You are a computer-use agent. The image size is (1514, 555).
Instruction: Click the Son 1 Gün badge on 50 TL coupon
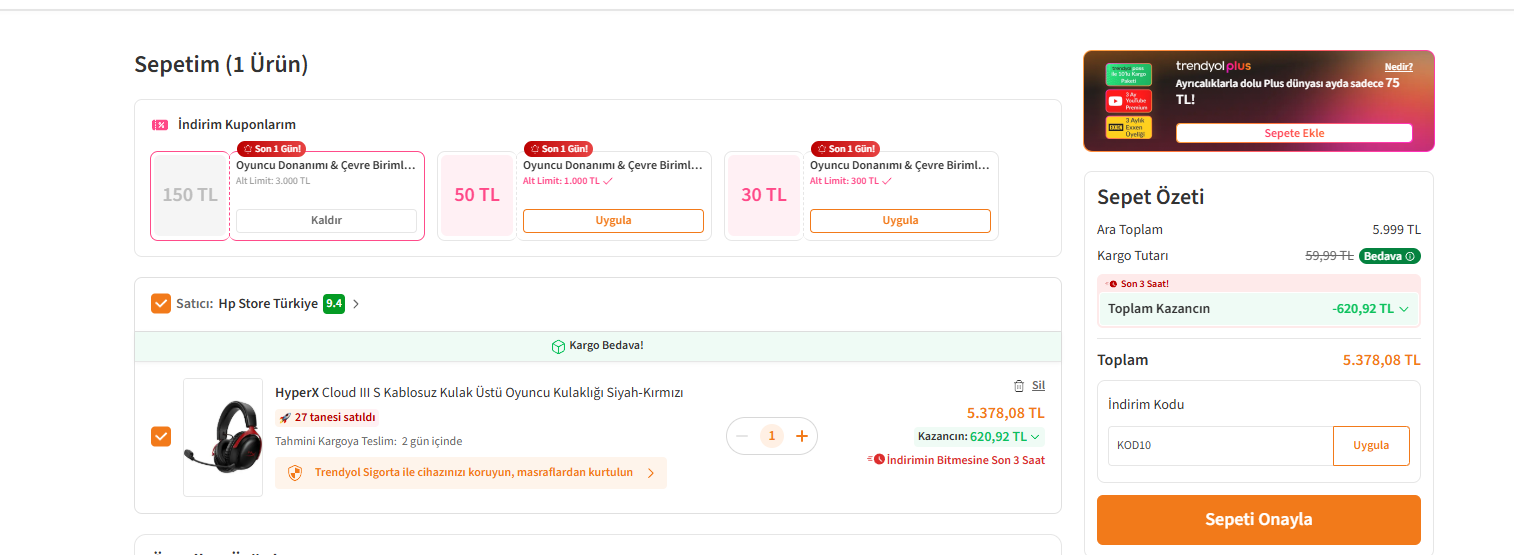pyautogui.click(x=558, y=148)
